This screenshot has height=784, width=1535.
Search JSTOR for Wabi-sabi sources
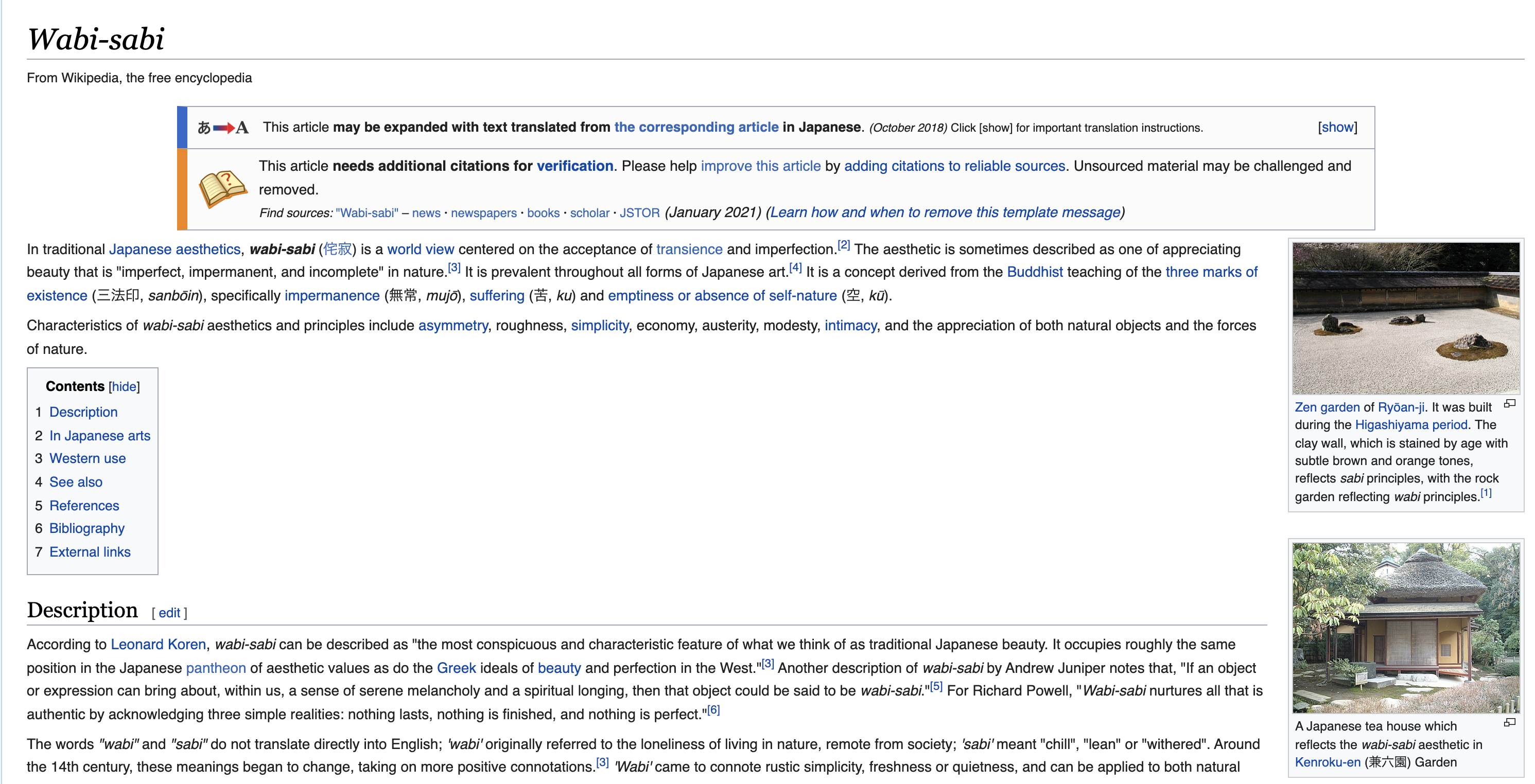[639, 213]
